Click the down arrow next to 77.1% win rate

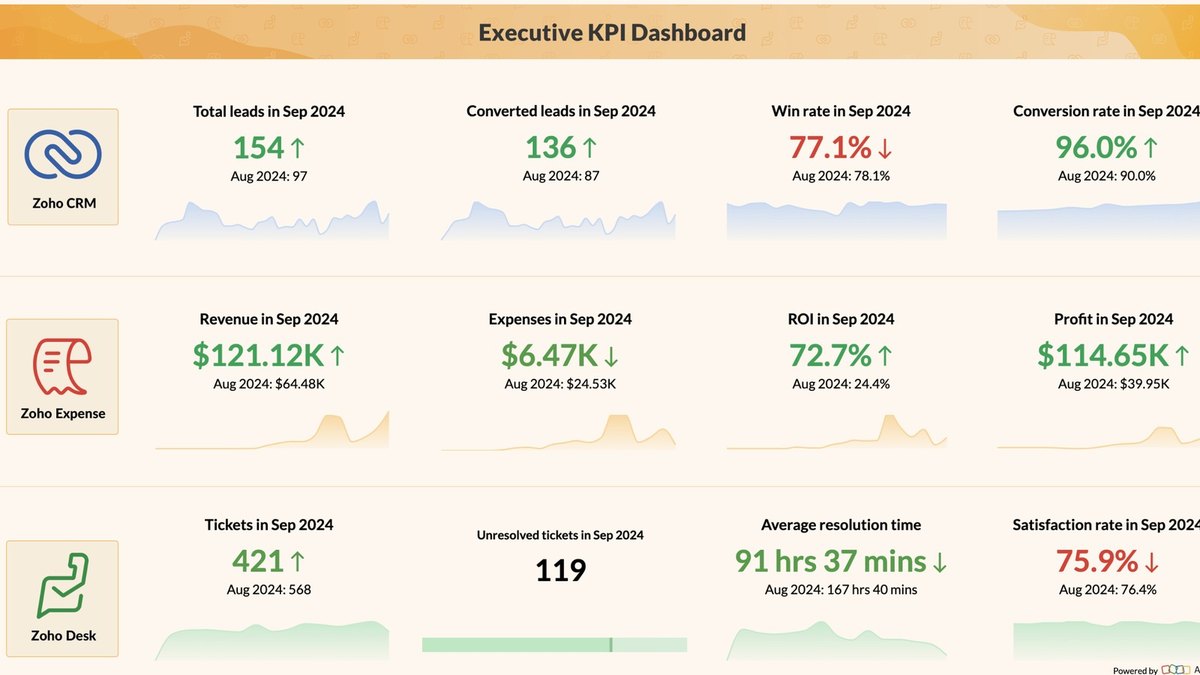(x=885, y=149)
